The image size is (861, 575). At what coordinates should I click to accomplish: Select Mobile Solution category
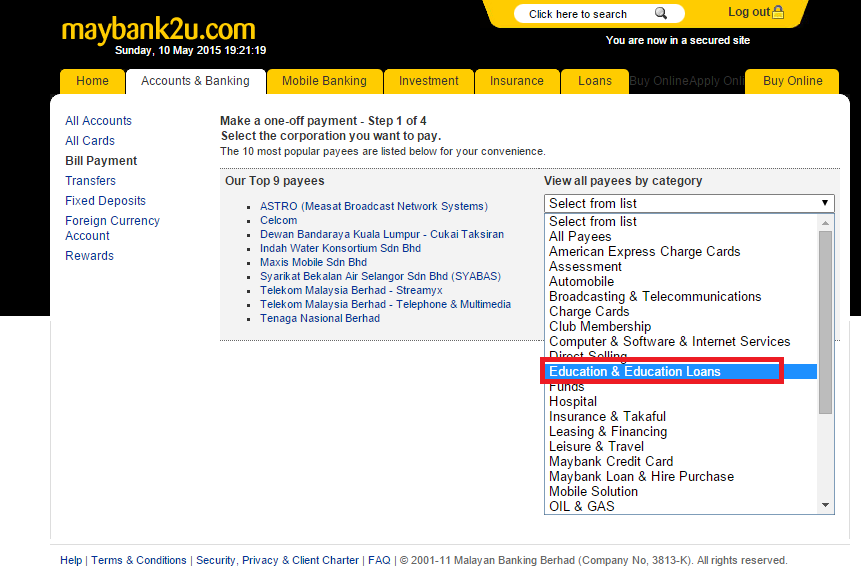point(593,492)
